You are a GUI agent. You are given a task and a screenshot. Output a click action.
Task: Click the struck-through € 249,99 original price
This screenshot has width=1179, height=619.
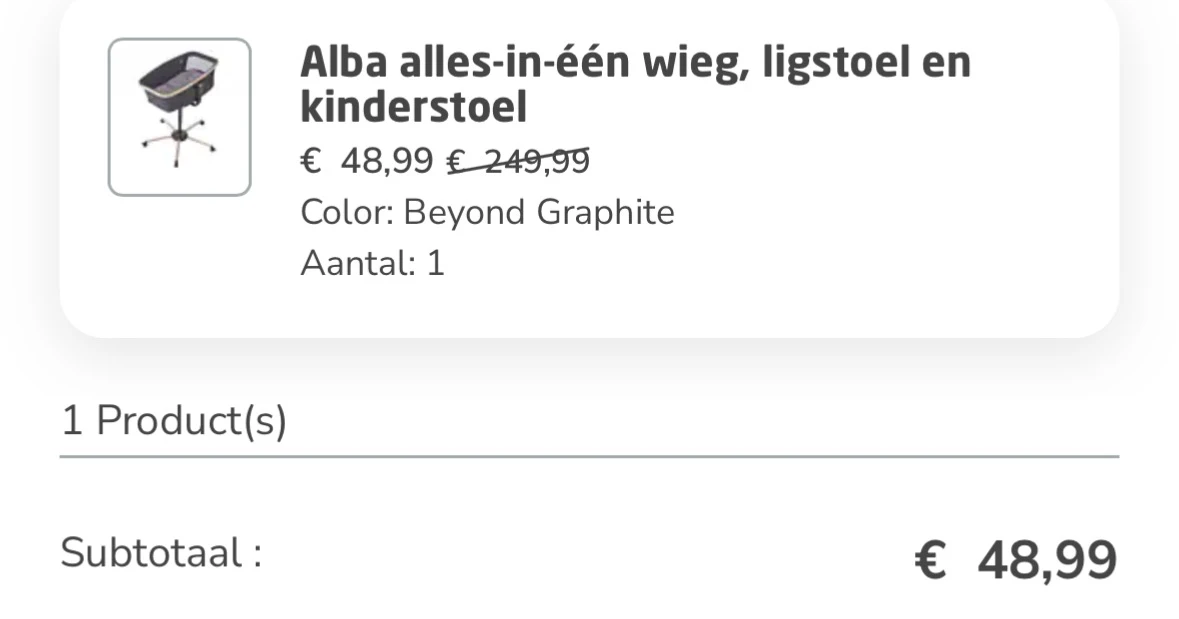[x=518, y=160]
